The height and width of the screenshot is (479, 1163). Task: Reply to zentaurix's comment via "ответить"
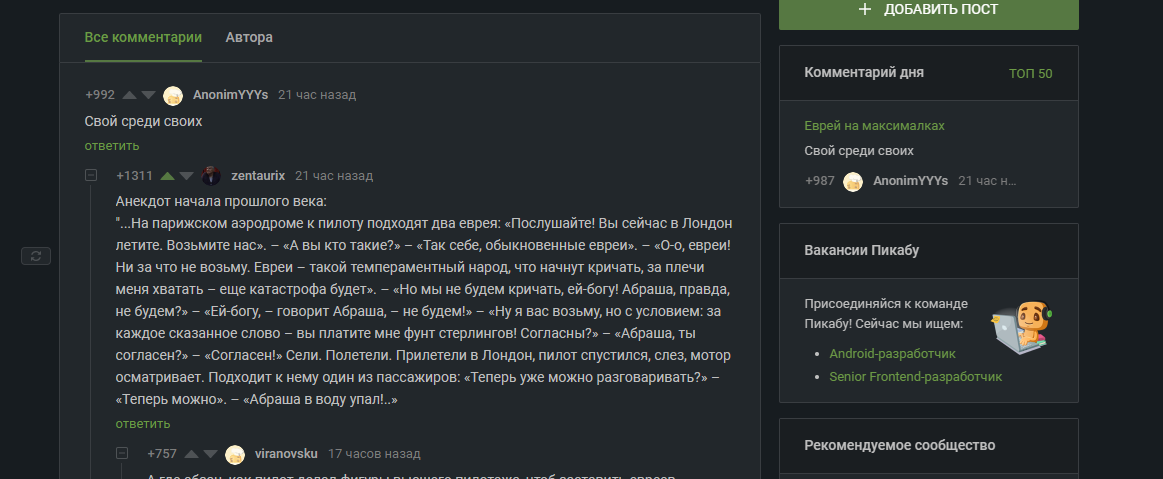click(x=143, y=424)
